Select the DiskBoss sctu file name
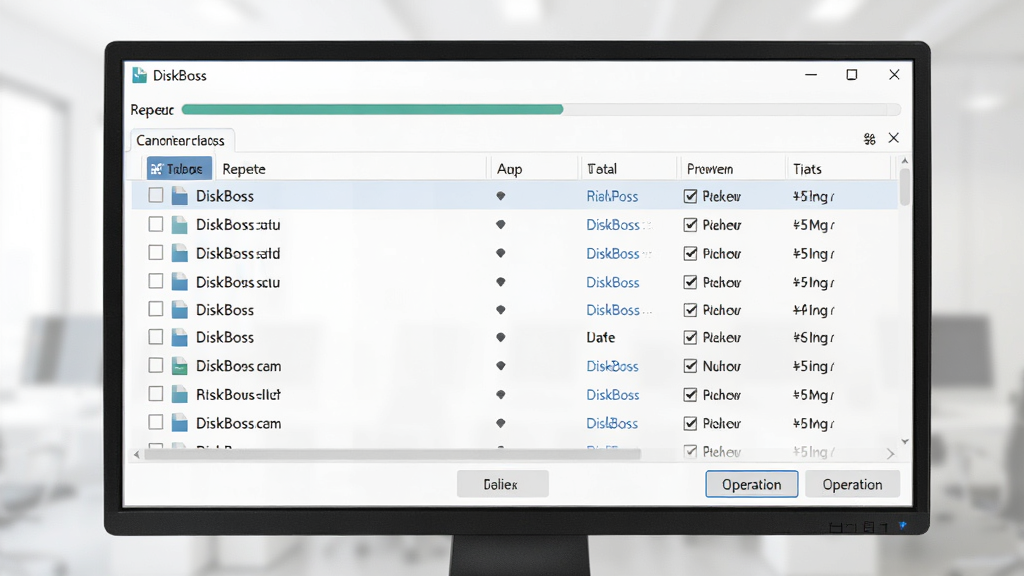 [x=238, y=282]
